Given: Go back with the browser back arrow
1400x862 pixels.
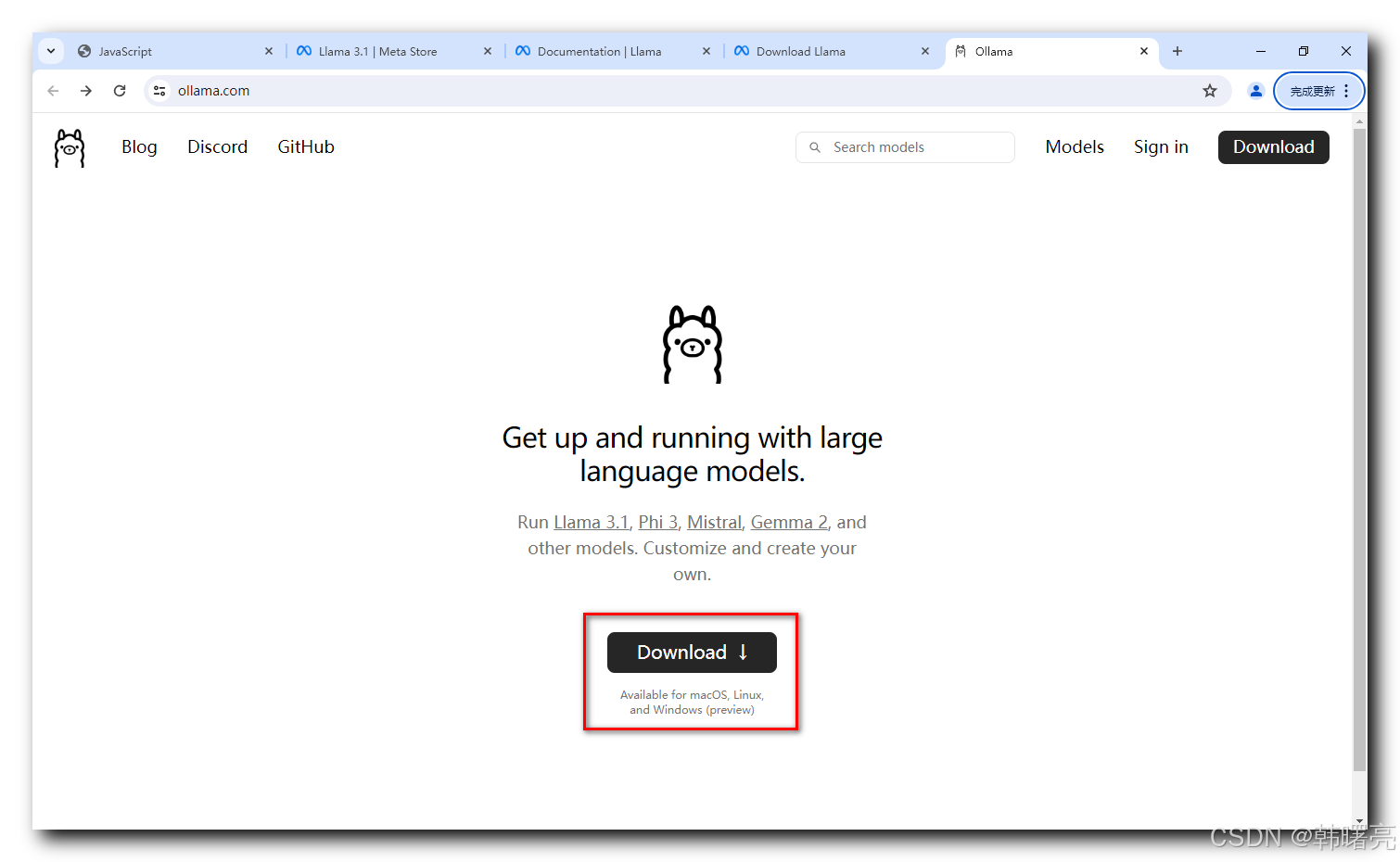Looking at the screenshot, I should [x=53, y=91].
